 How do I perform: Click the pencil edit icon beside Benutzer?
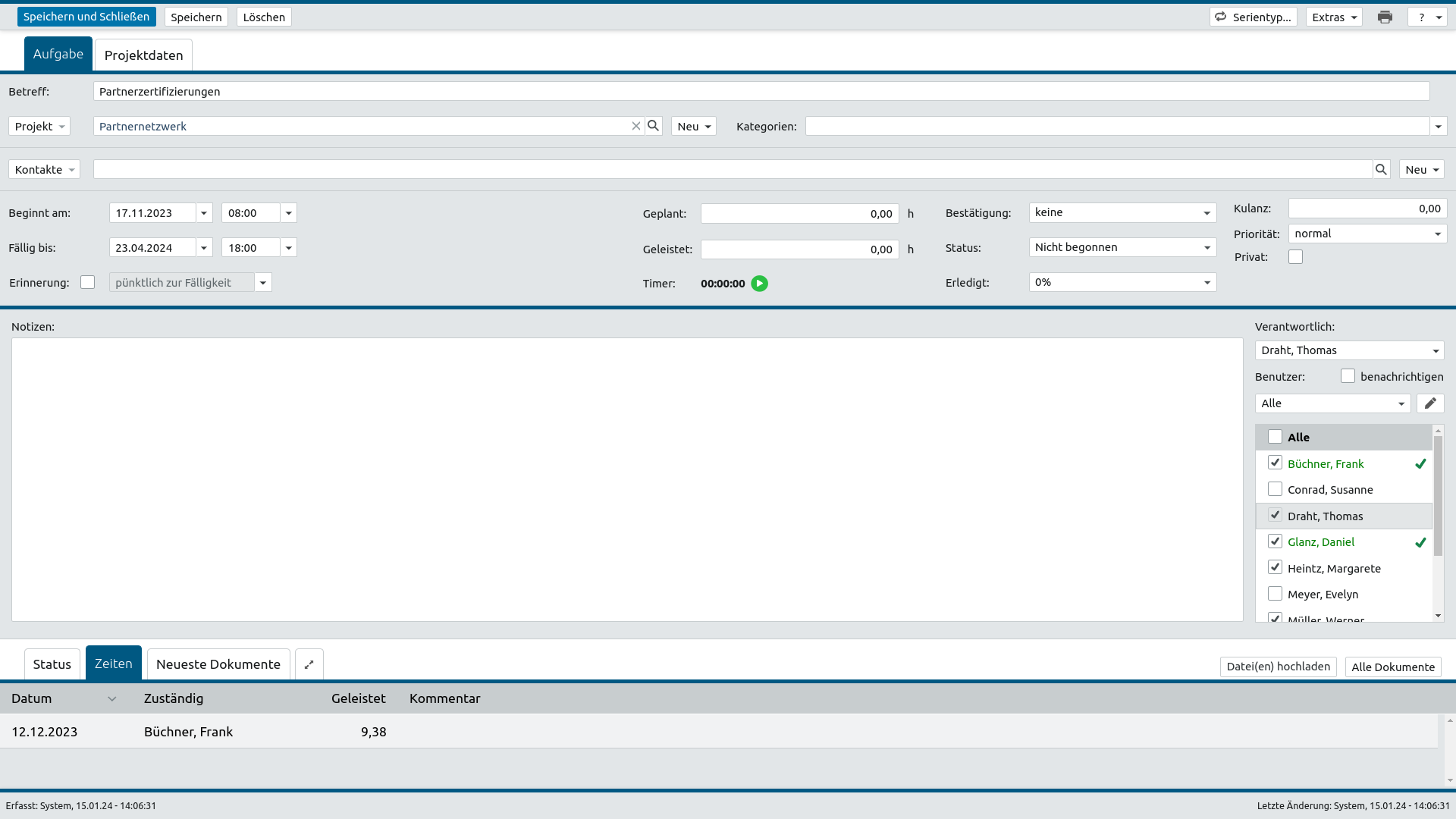(1430, 403)
